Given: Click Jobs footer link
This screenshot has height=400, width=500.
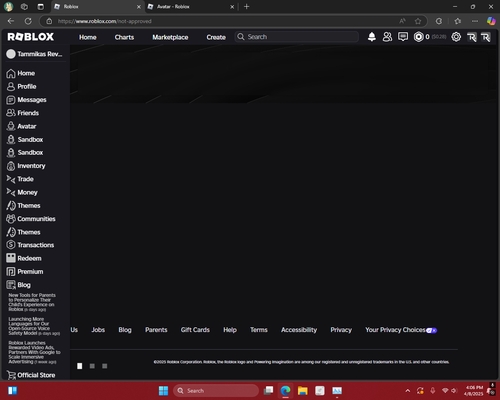Looking at the screenshot, I should click(x=98, y=330).
